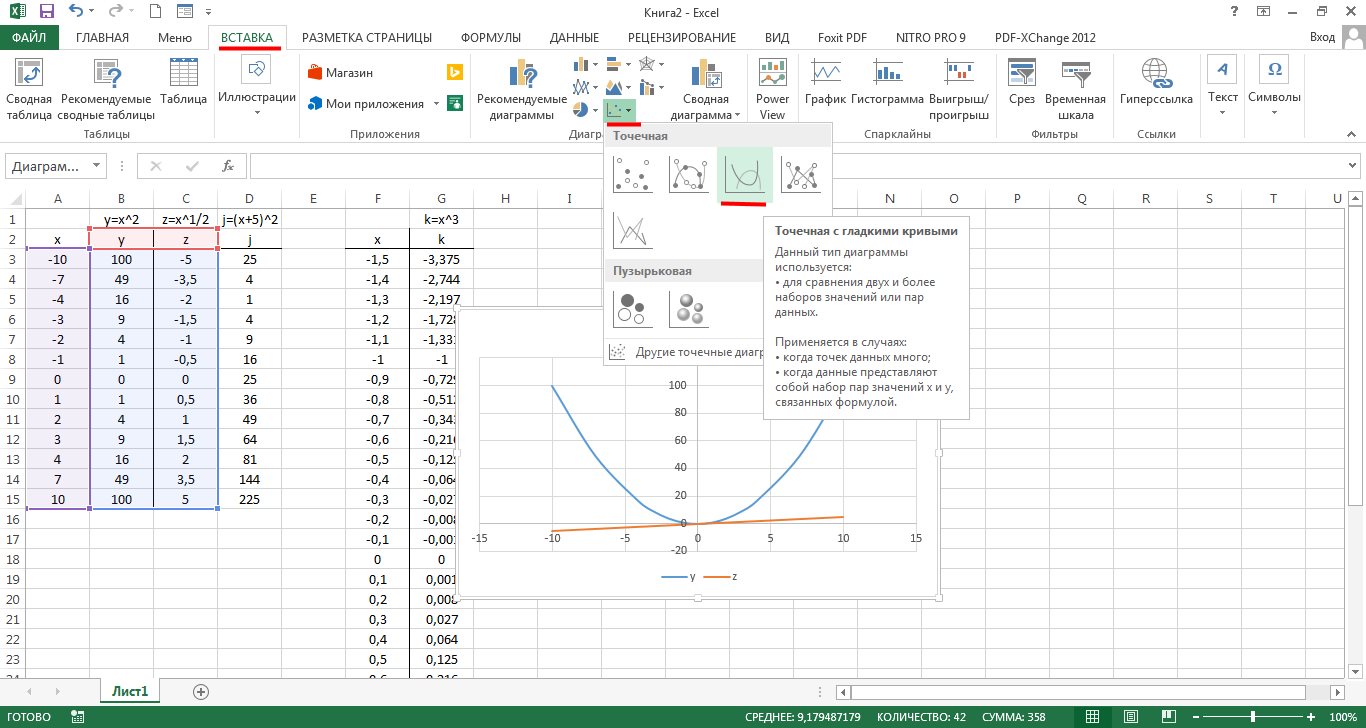Click the Save icon in quick access toolbar
Screen dimensions: 1366x728
(46, 12)
